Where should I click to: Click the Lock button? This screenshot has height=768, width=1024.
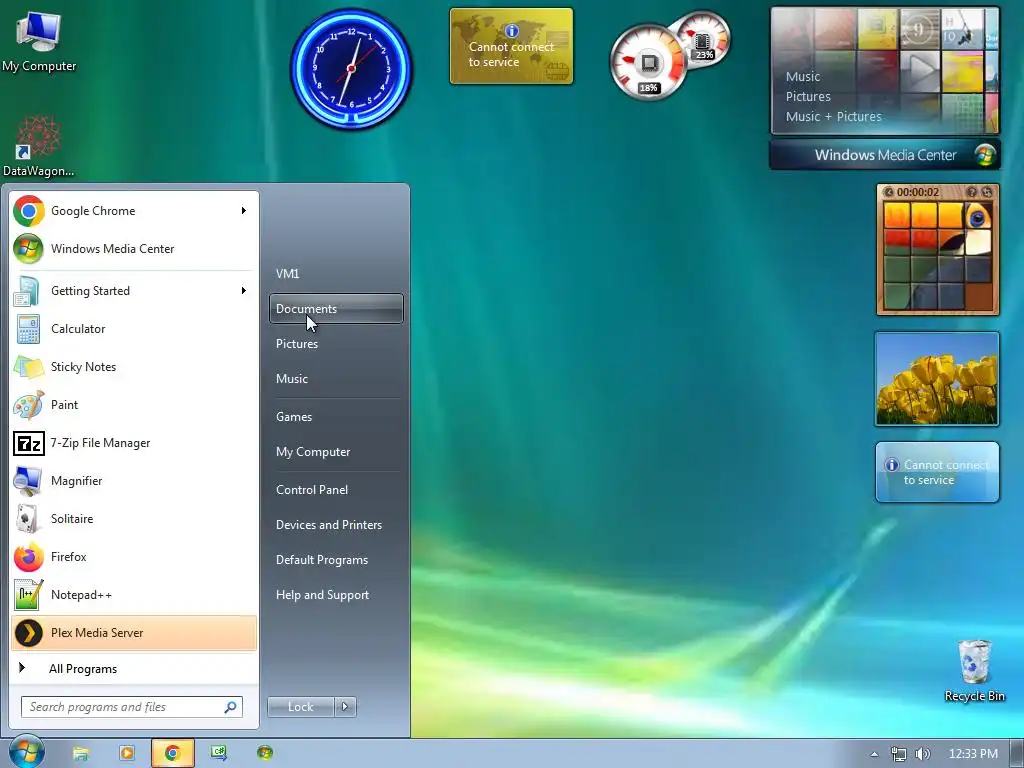[300, 707]
